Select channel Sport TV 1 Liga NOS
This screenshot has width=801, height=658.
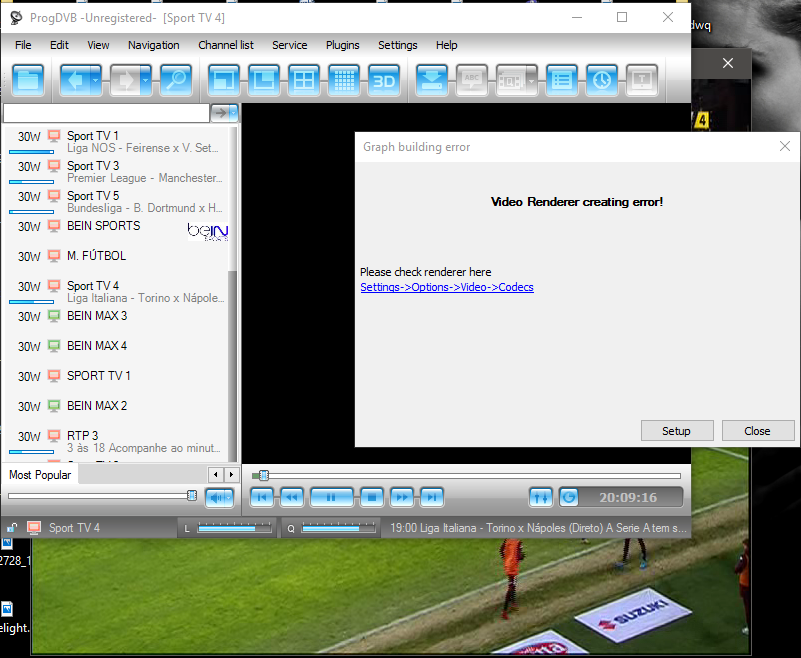[116, 142]
